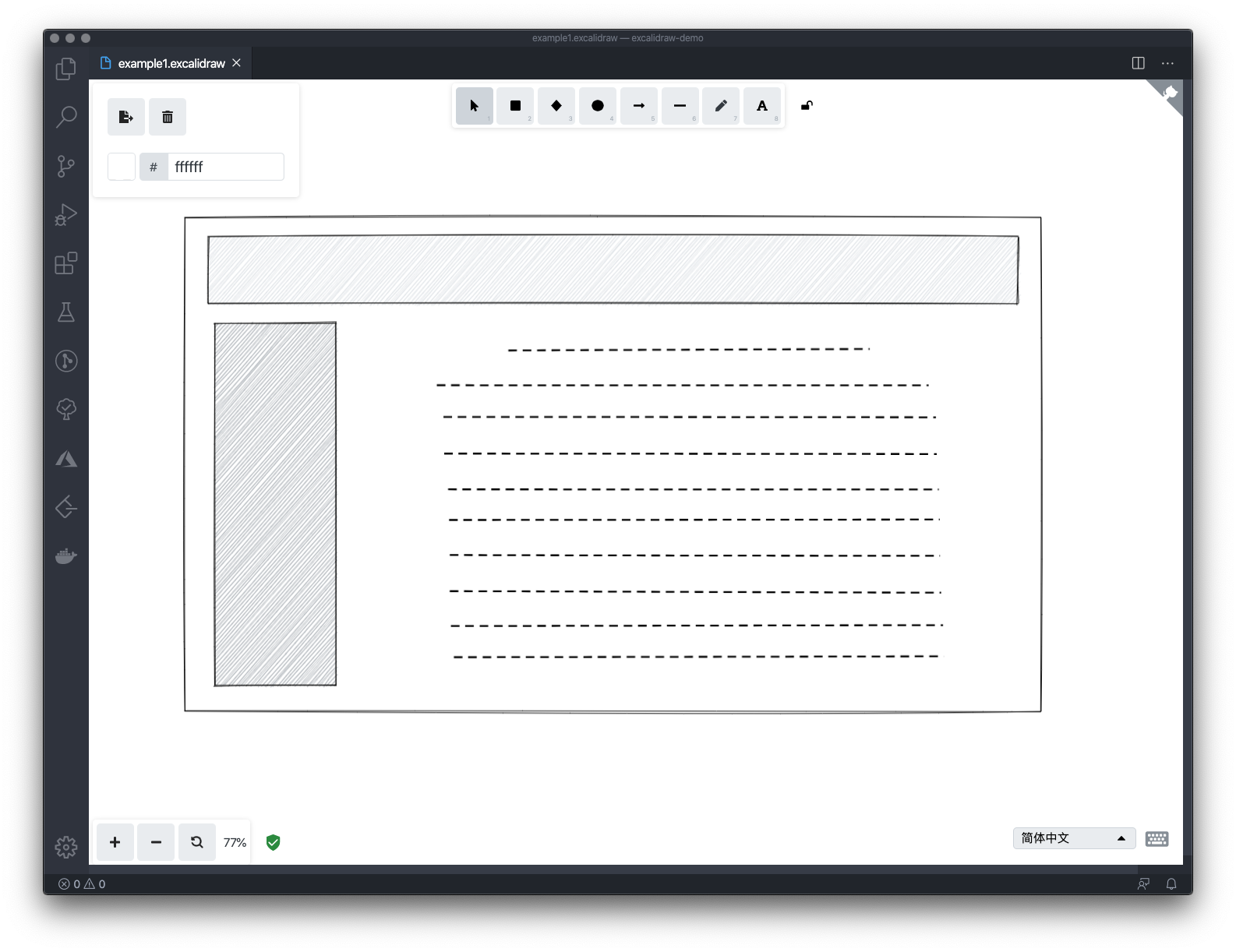The width and height of the screenshot is (1236, 952).
Task: Close the example1.excalidraw tab
Action: tap(236, 63)
